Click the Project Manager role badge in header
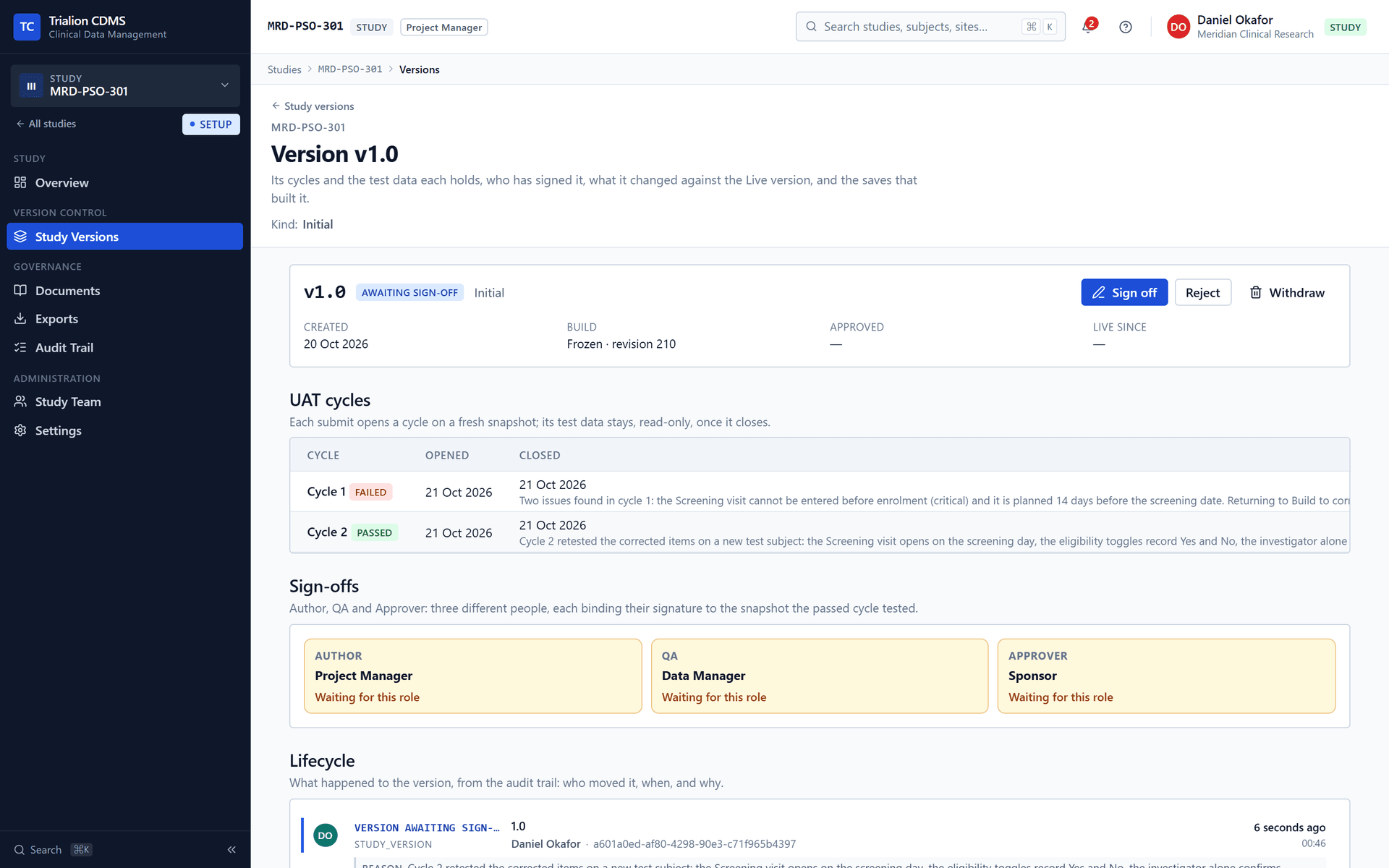The width and height of the screenshot is (1389, 868). pyautogui.click(x=444, y=27)
